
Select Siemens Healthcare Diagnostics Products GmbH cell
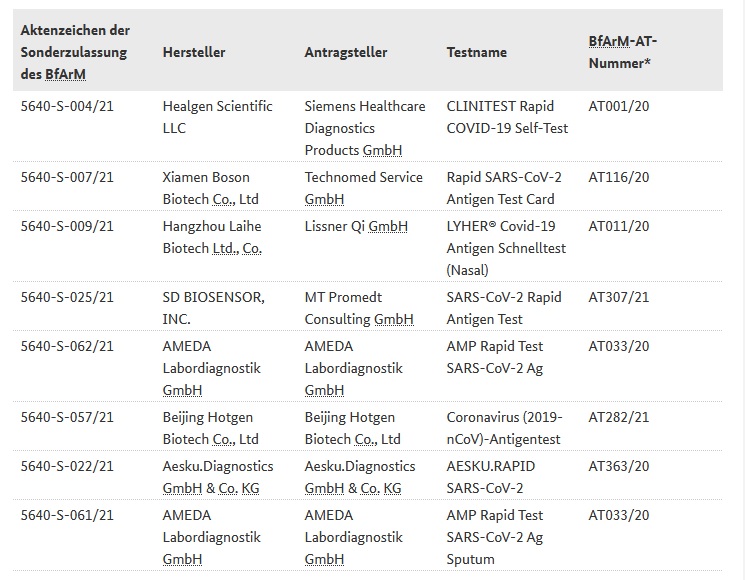[364, 128]
